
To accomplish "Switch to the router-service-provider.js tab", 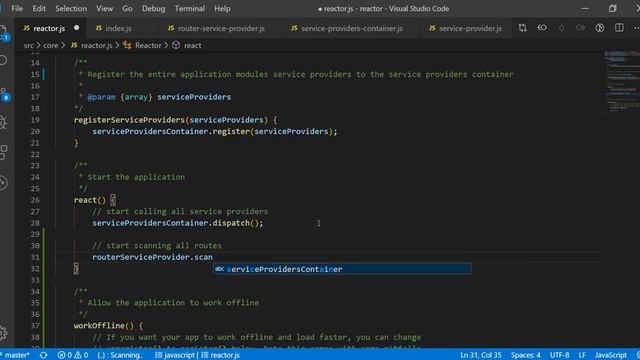I will pos(221,28).
